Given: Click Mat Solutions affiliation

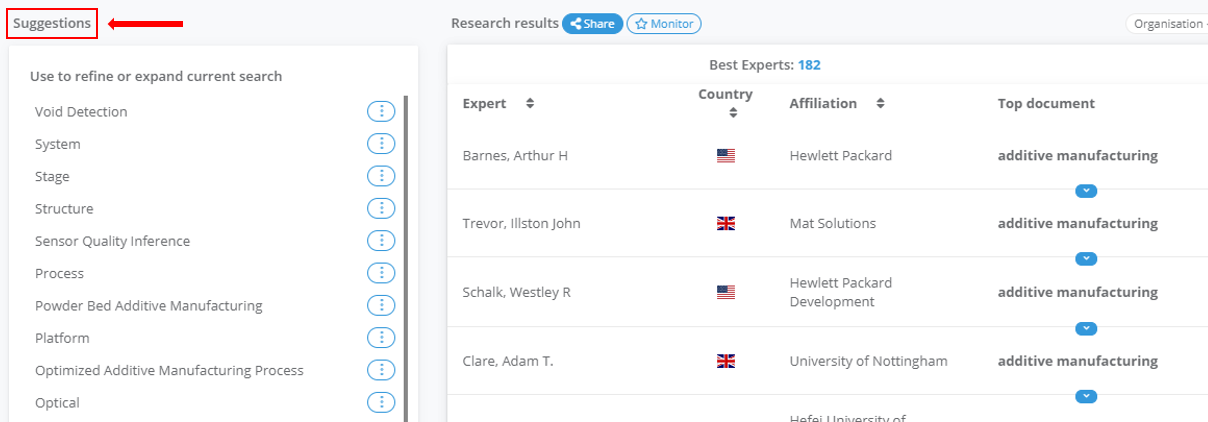Looking at the screenshot, I should 833,224.
